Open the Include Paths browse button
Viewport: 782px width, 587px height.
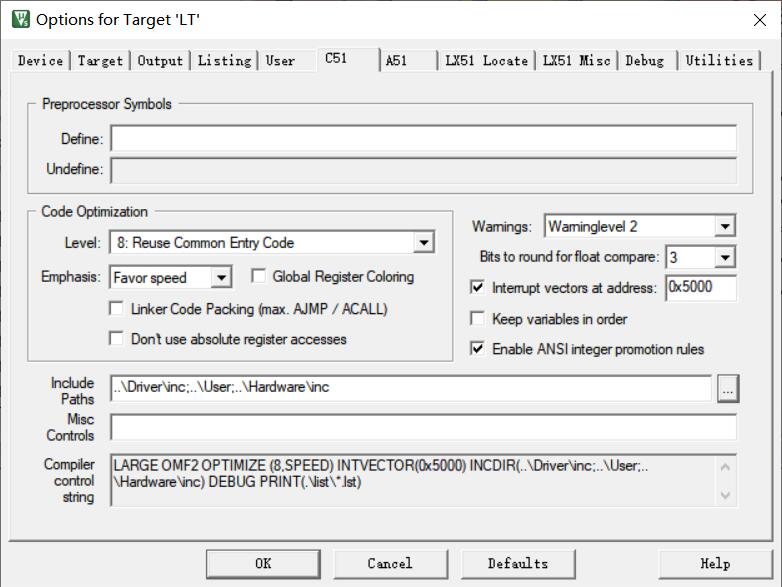(728, 389)
